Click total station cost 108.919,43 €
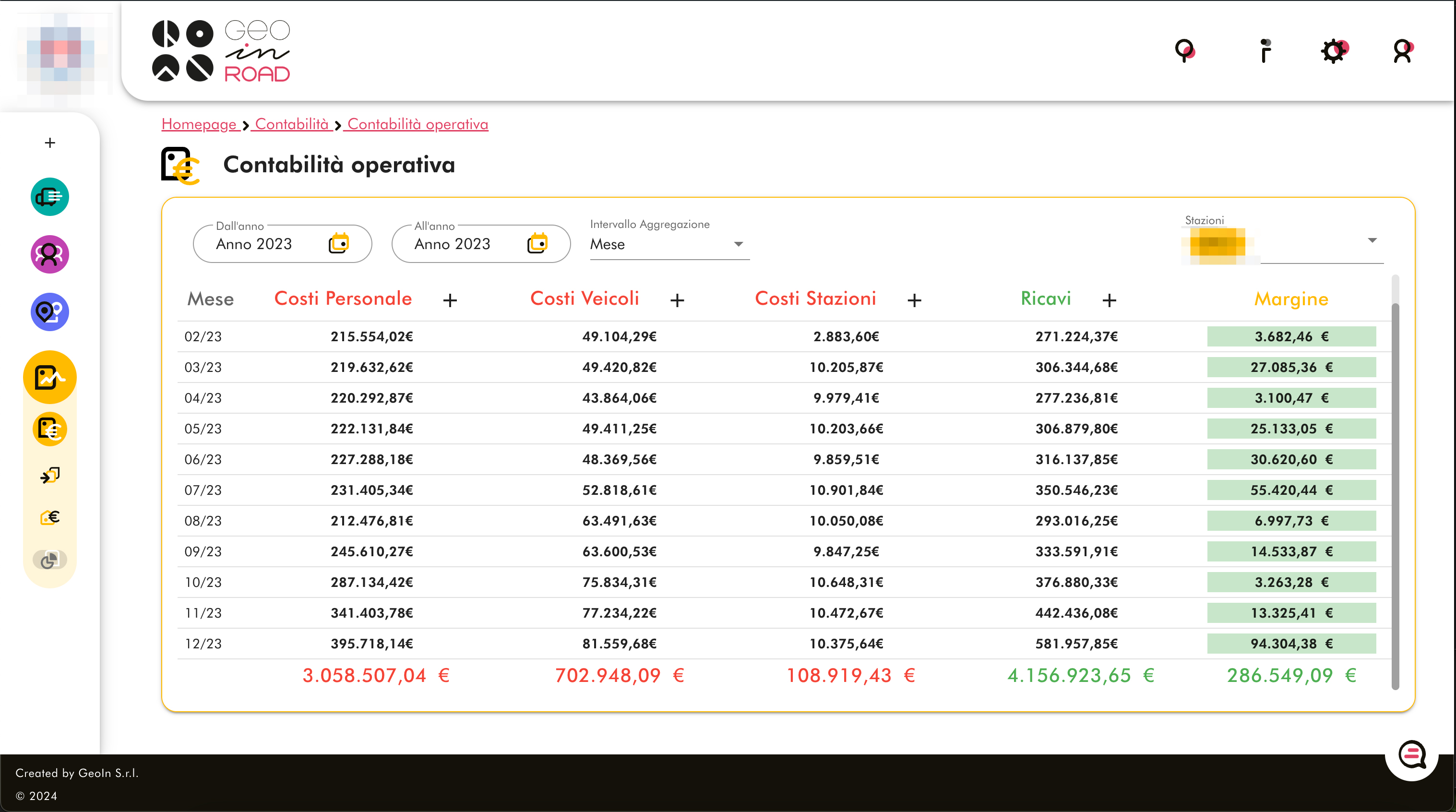This screenshot has width=1456, height=812. pos(851,675)
